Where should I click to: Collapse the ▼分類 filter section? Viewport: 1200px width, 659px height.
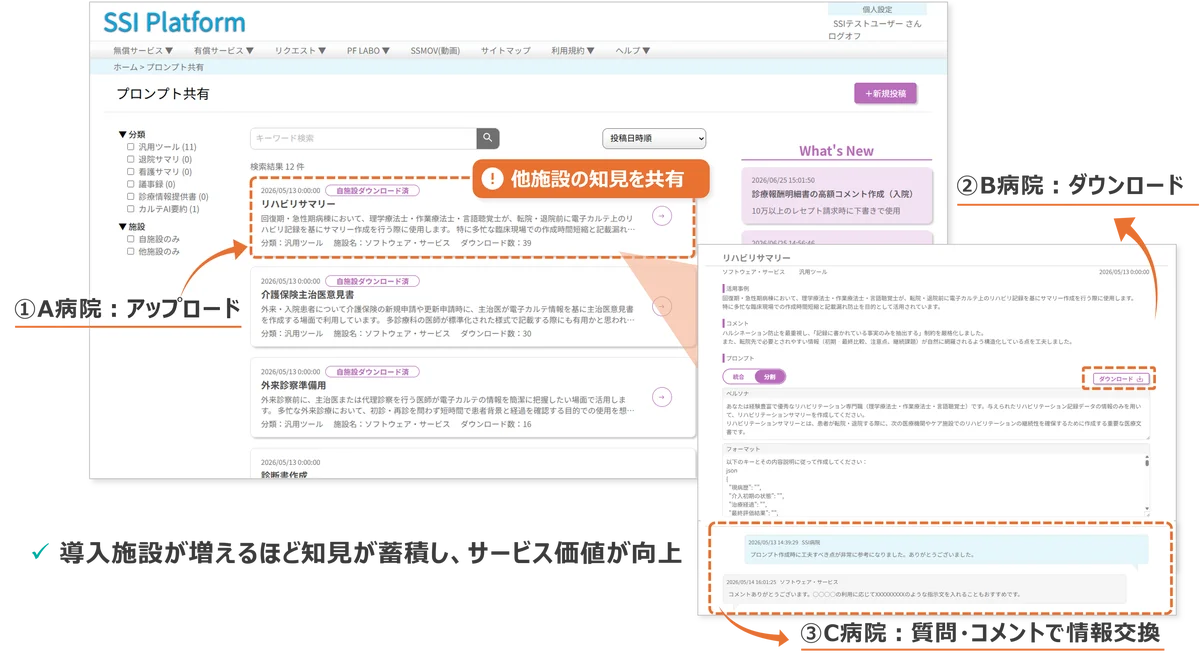131,134
